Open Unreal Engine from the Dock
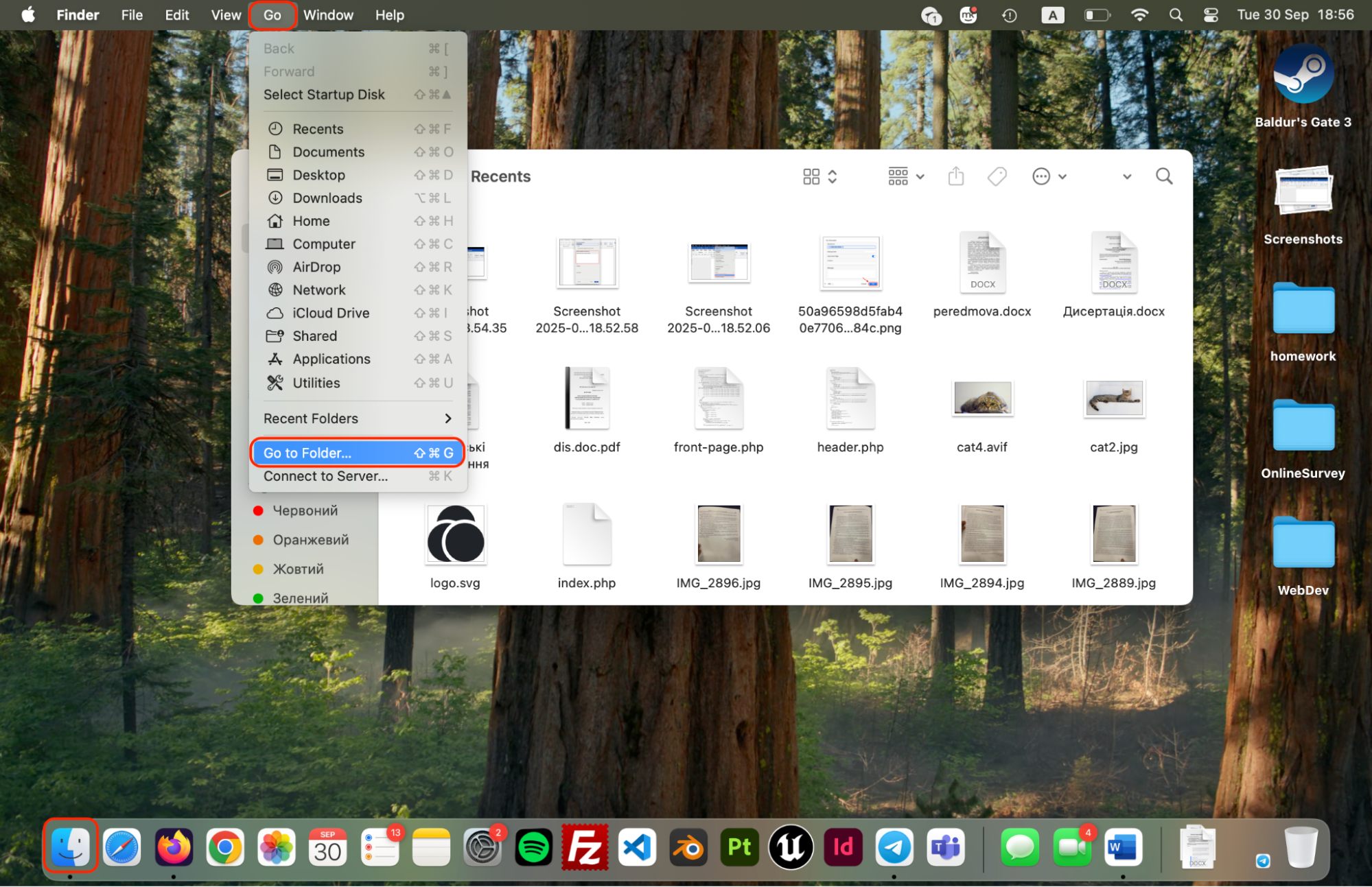 [x=791, y=847]
